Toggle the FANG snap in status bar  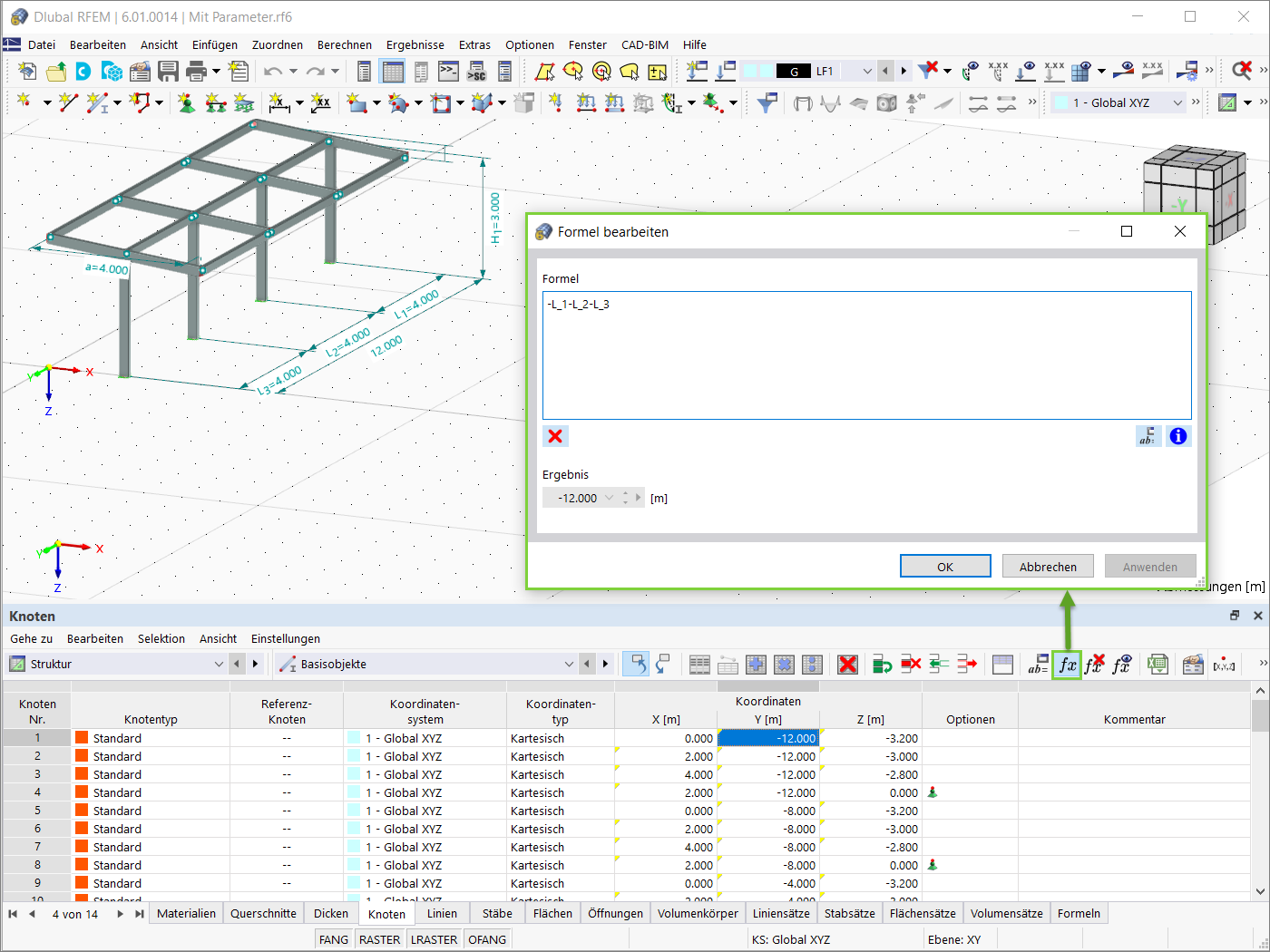tap(334, 939)
